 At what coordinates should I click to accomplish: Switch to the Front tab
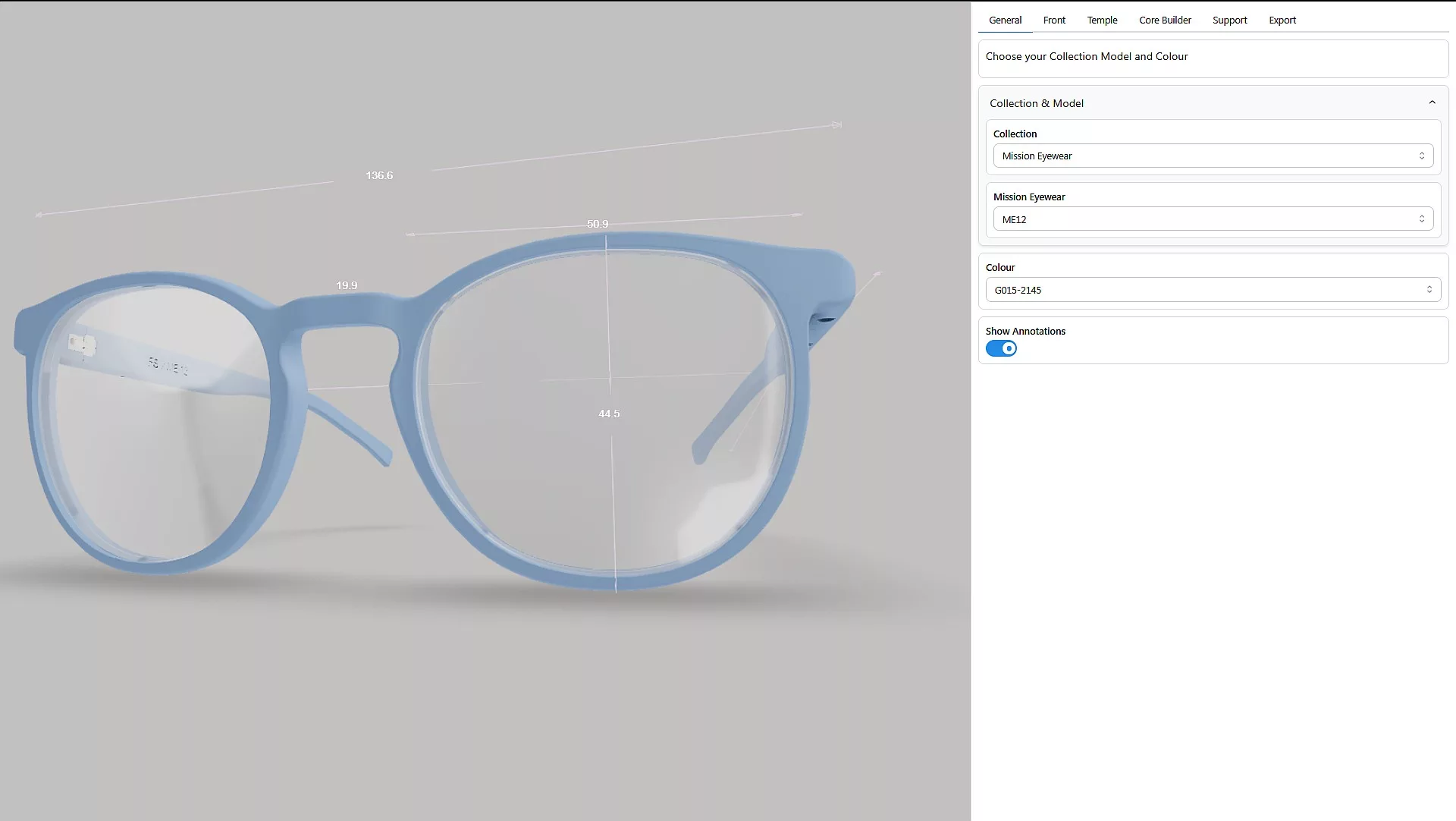pyautogui.click(x=1053, y=20)
